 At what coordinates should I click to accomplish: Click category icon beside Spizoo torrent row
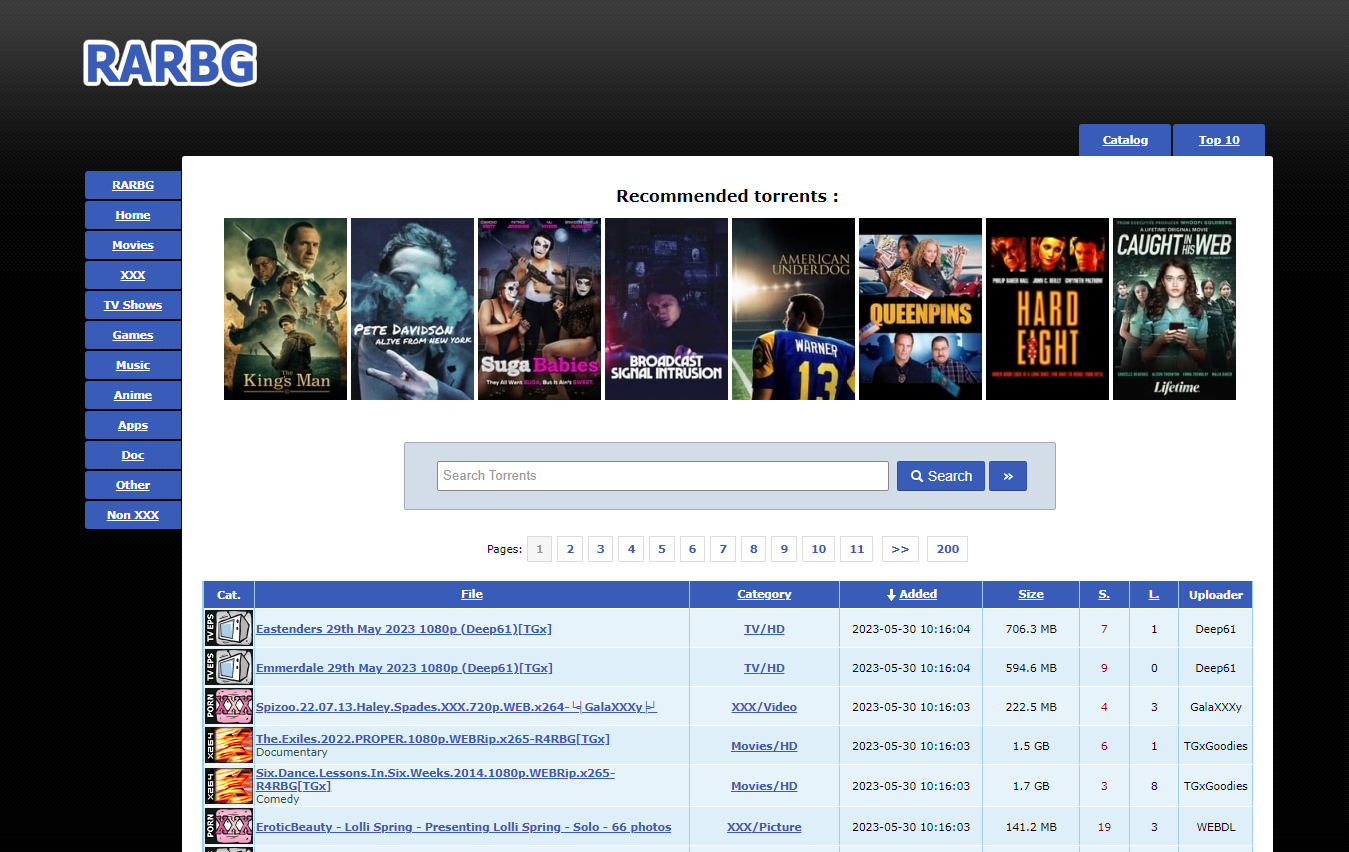228,706
